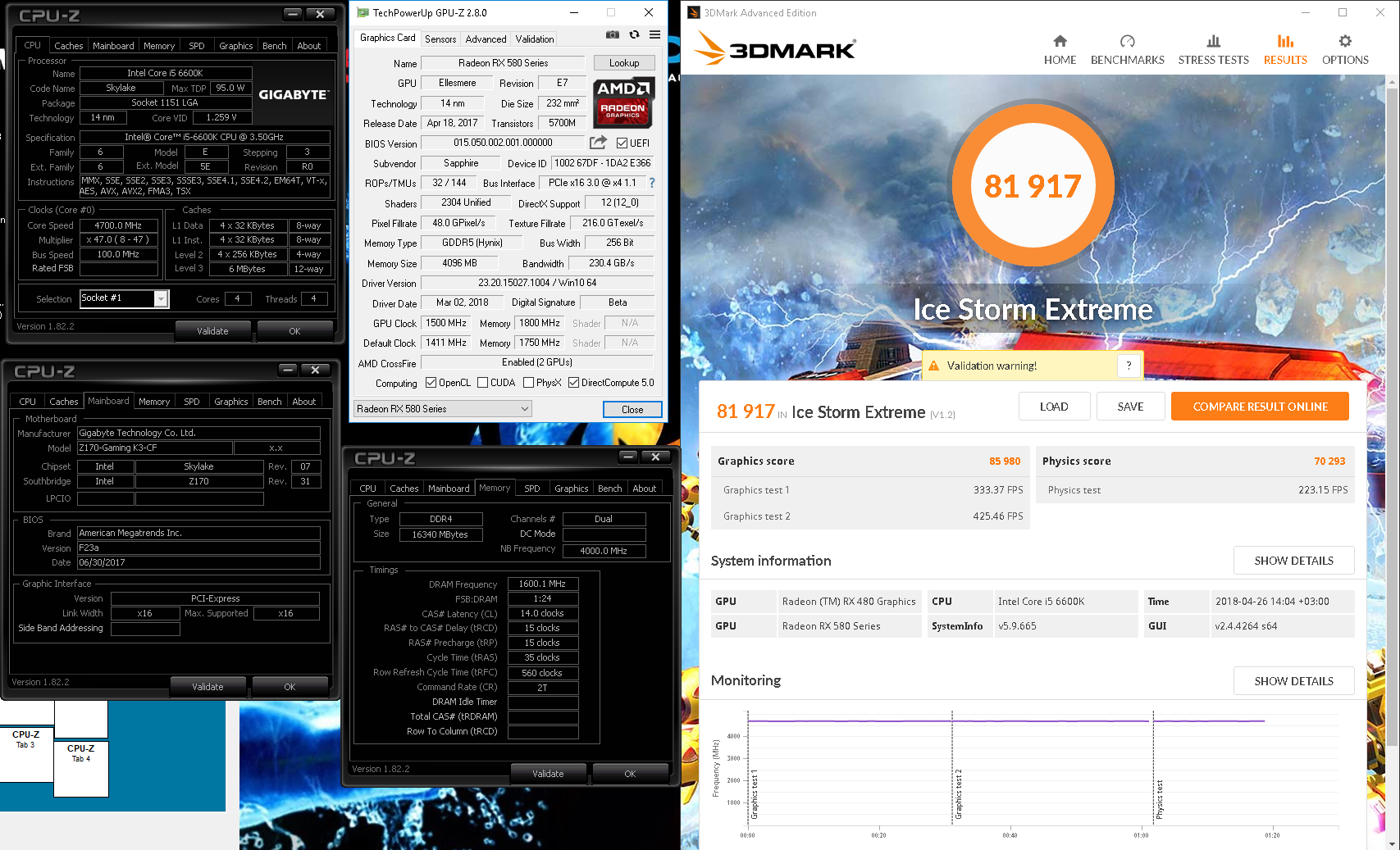Click Validate in CPU-Z Memory window
The height and width of the screenshot is (850, 1400).
pyautogui.click(x=548, y=774)
